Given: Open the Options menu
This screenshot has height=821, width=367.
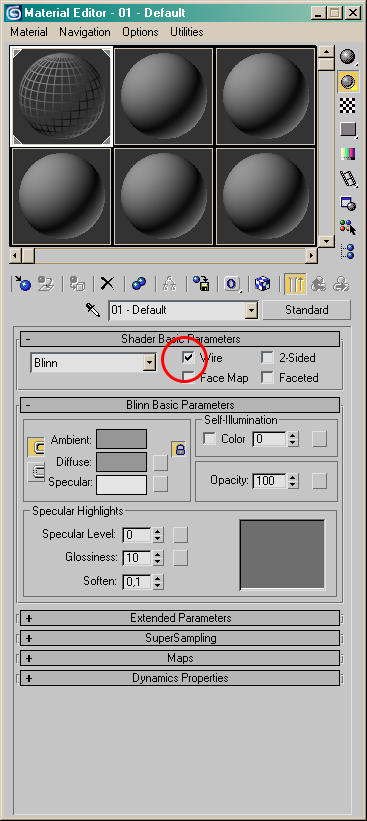Looking at the screenshot, I should pyautogui.click(x=140, y=32).
